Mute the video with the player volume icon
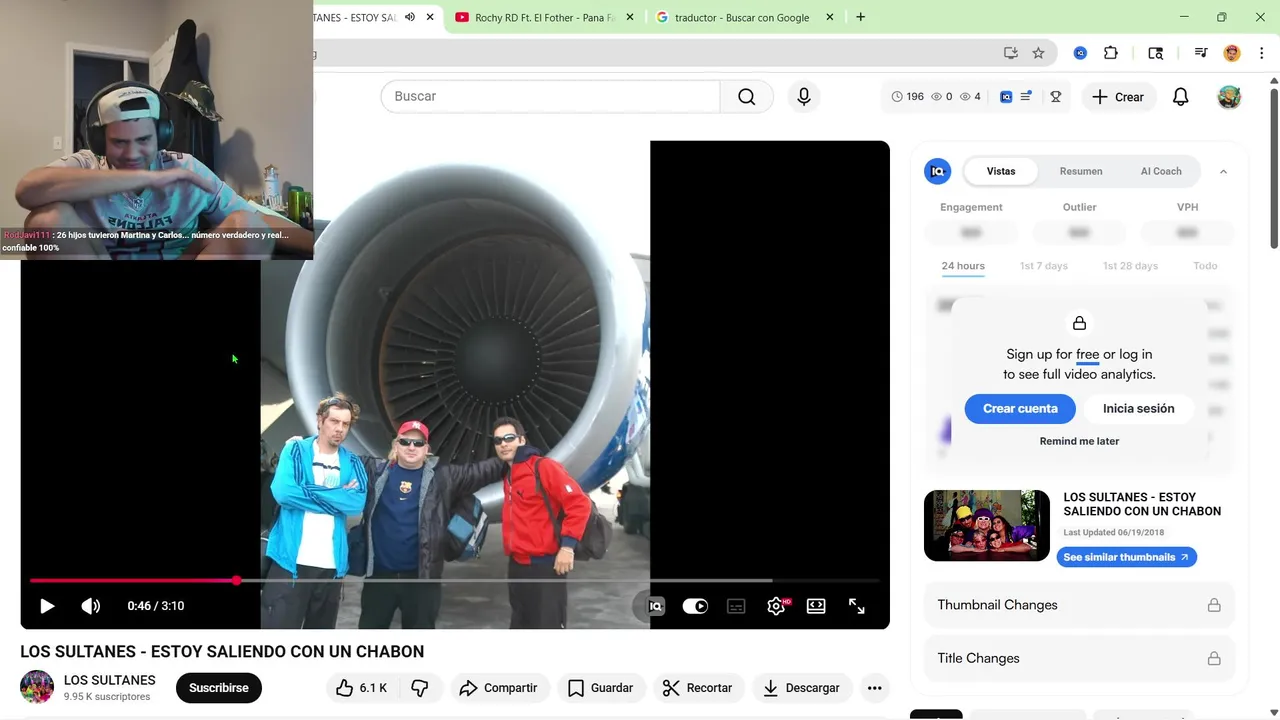This screenshot has width=1280, height=720. 91,606
